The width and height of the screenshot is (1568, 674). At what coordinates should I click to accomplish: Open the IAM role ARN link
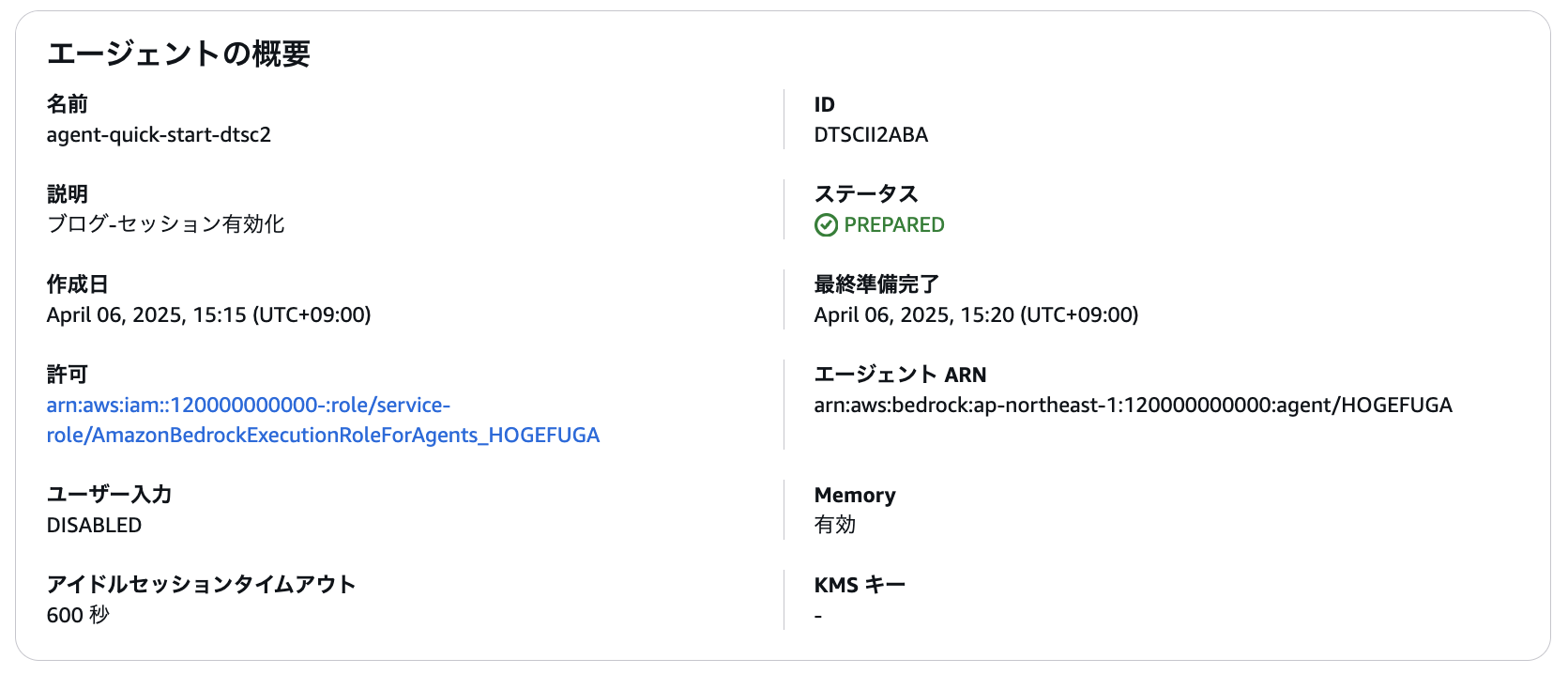[x=323, y=420]
